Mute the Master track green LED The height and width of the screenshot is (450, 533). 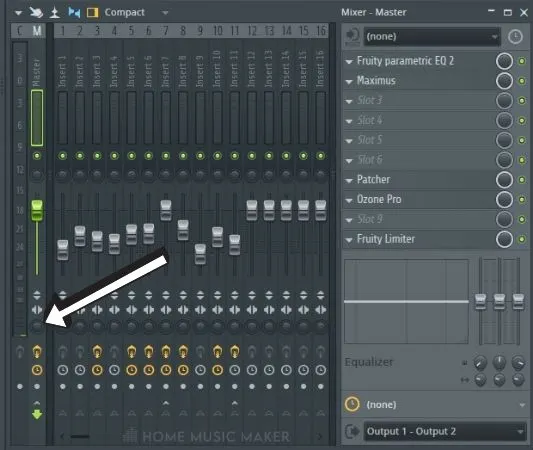(37, 156)
